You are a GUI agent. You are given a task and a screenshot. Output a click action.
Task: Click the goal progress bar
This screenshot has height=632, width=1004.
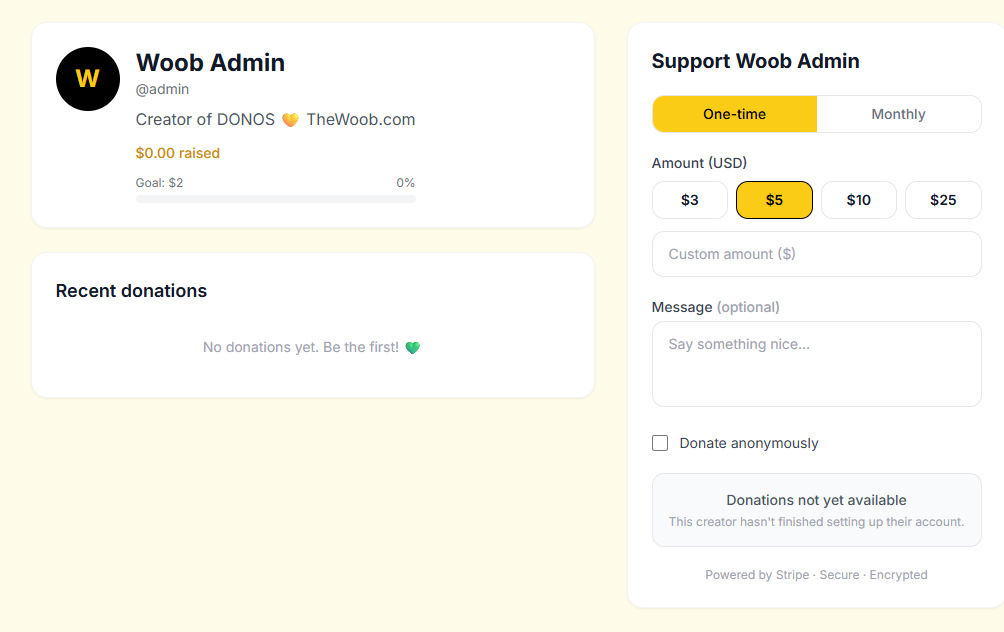point(275,199)
